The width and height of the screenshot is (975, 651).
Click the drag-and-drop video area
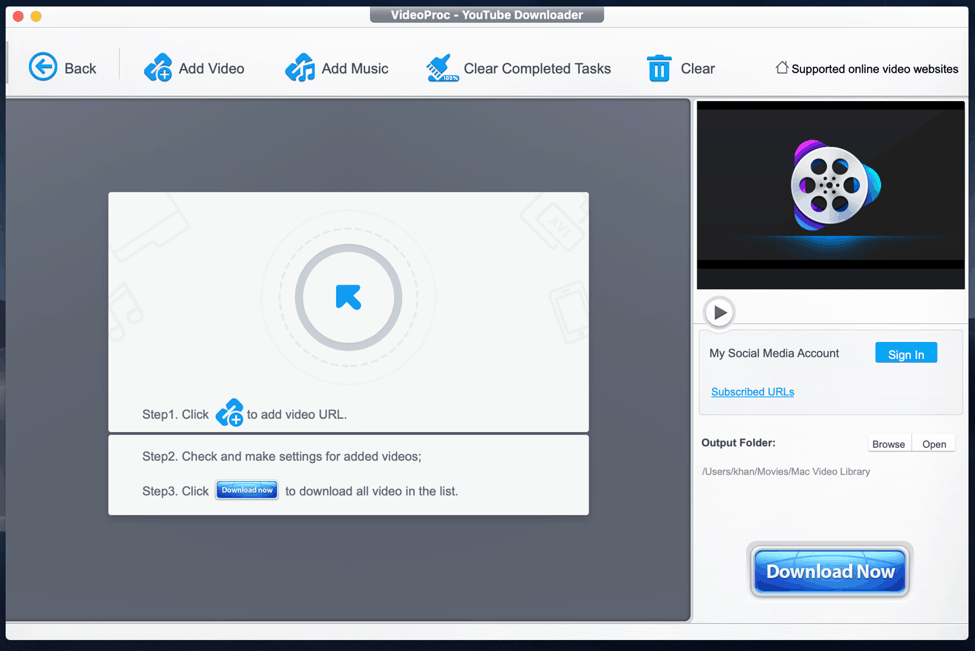click(x=347, y=296)
